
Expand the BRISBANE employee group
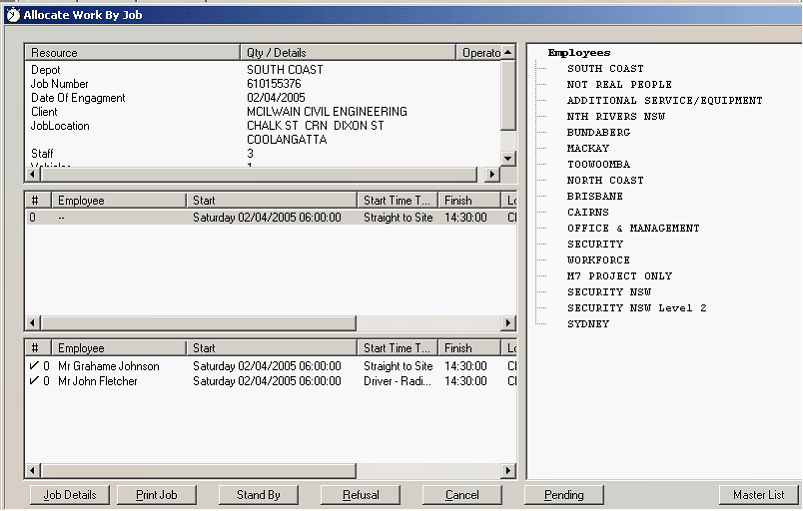coord(594,197)
